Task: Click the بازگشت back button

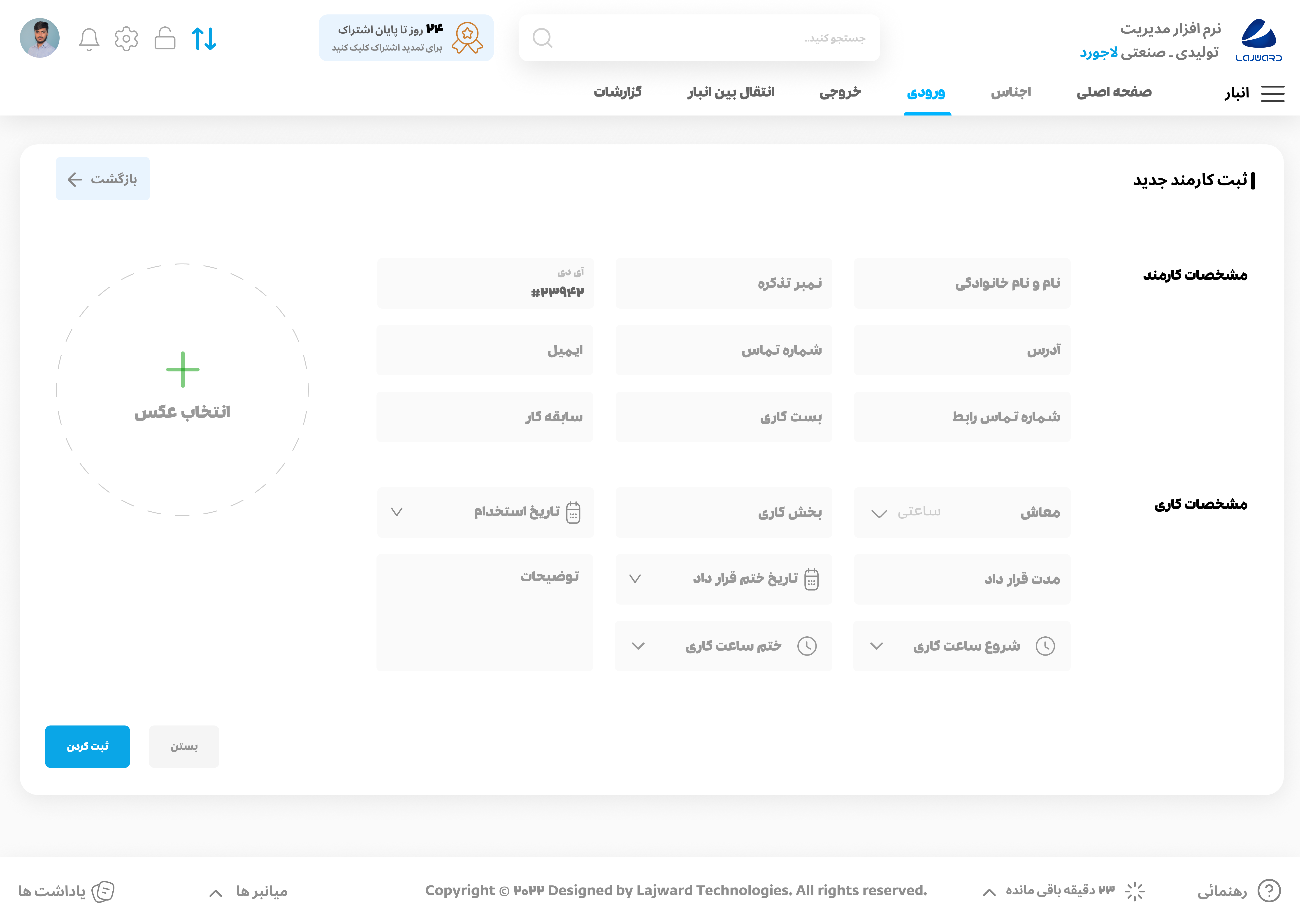Action: click(x=103, y=179)
